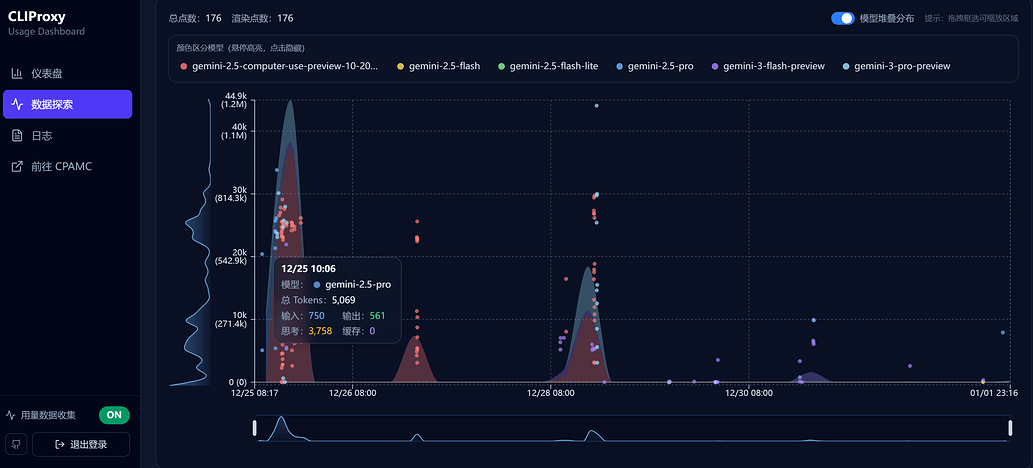
Task: Toggle gemini-3-pro-preview legend entry
Action: point(897,67)
